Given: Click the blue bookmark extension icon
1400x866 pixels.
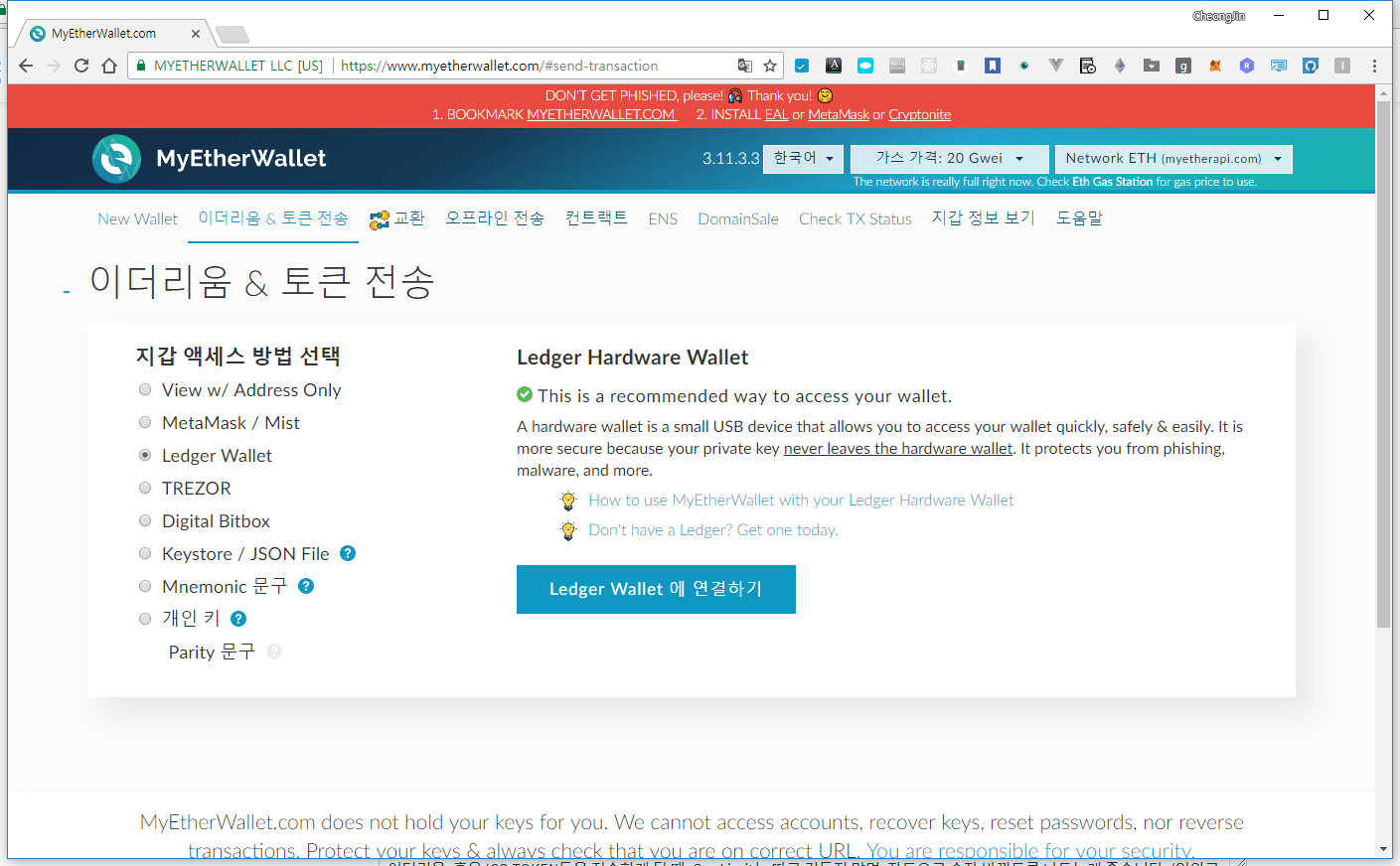Looking at the screenshot, I should point(993,66).
